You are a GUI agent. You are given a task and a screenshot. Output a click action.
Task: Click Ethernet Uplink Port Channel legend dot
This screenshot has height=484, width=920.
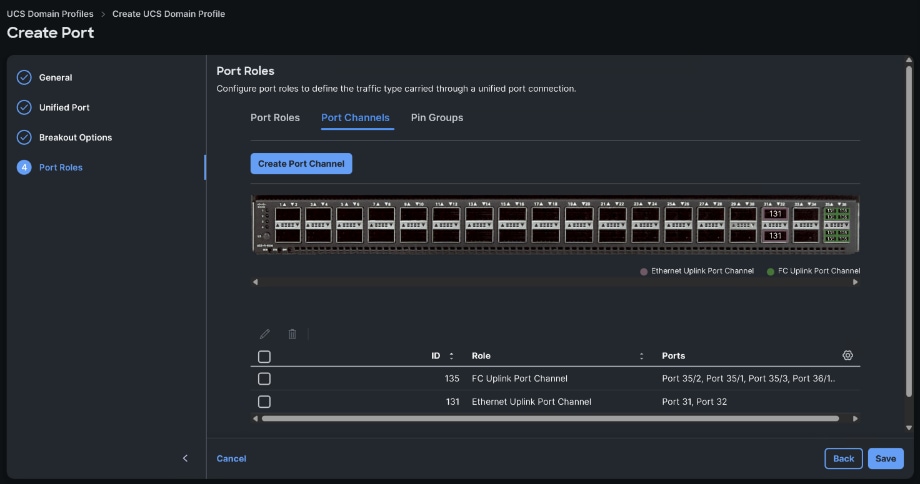coord(644,272)
